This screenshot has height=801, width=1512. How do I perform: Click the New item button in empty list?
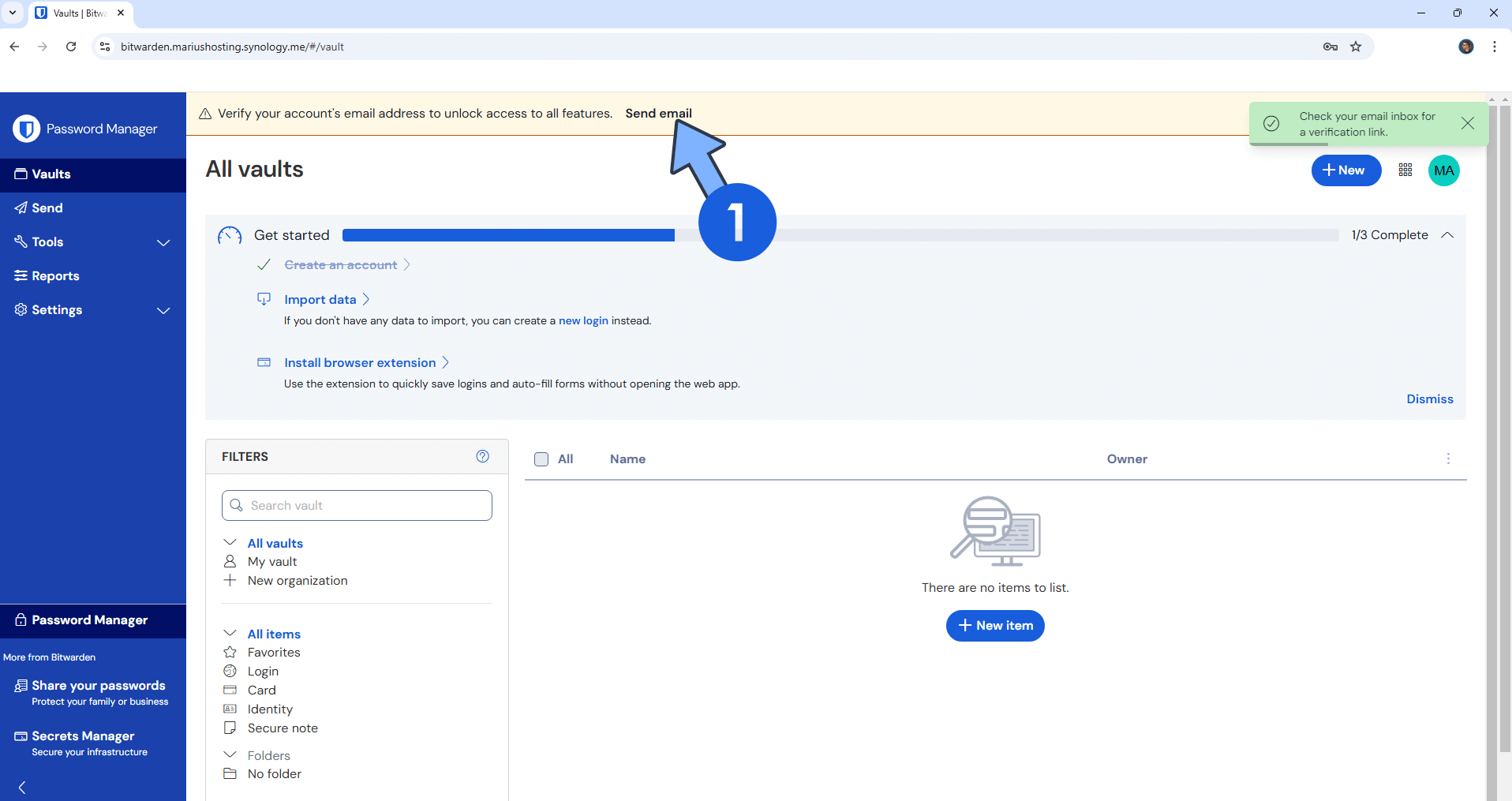pos(995,626)
